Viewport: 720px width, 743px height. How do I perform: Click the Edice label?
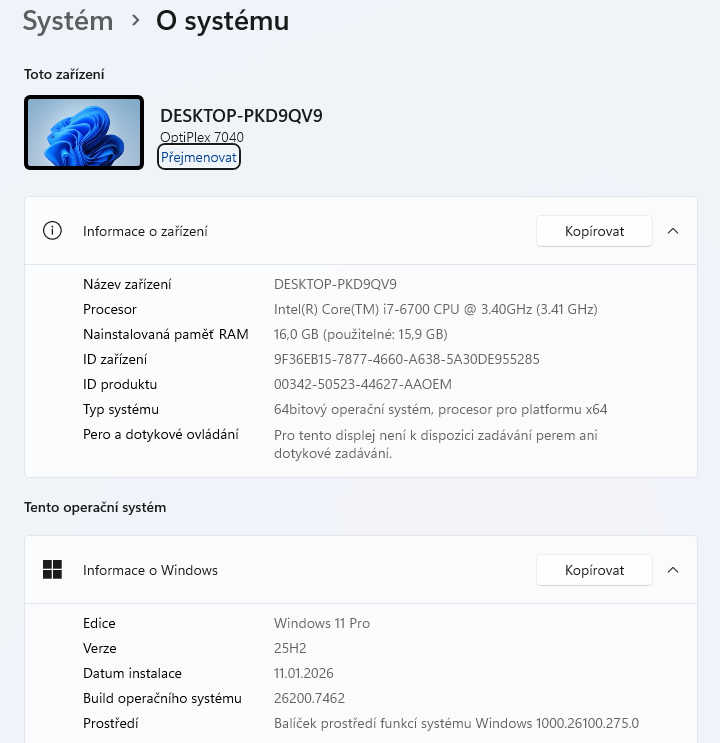(99, 623)
